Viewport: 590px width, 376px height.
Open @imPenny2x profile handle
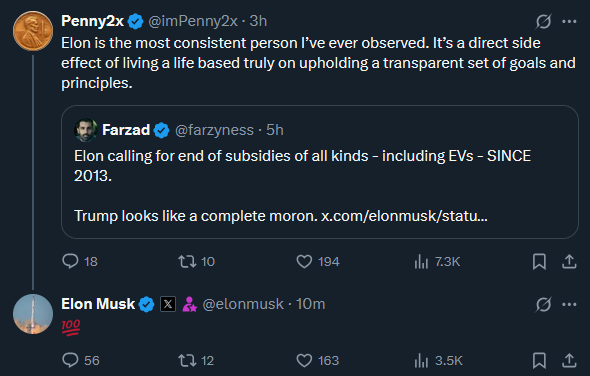[x=193, y=21]
